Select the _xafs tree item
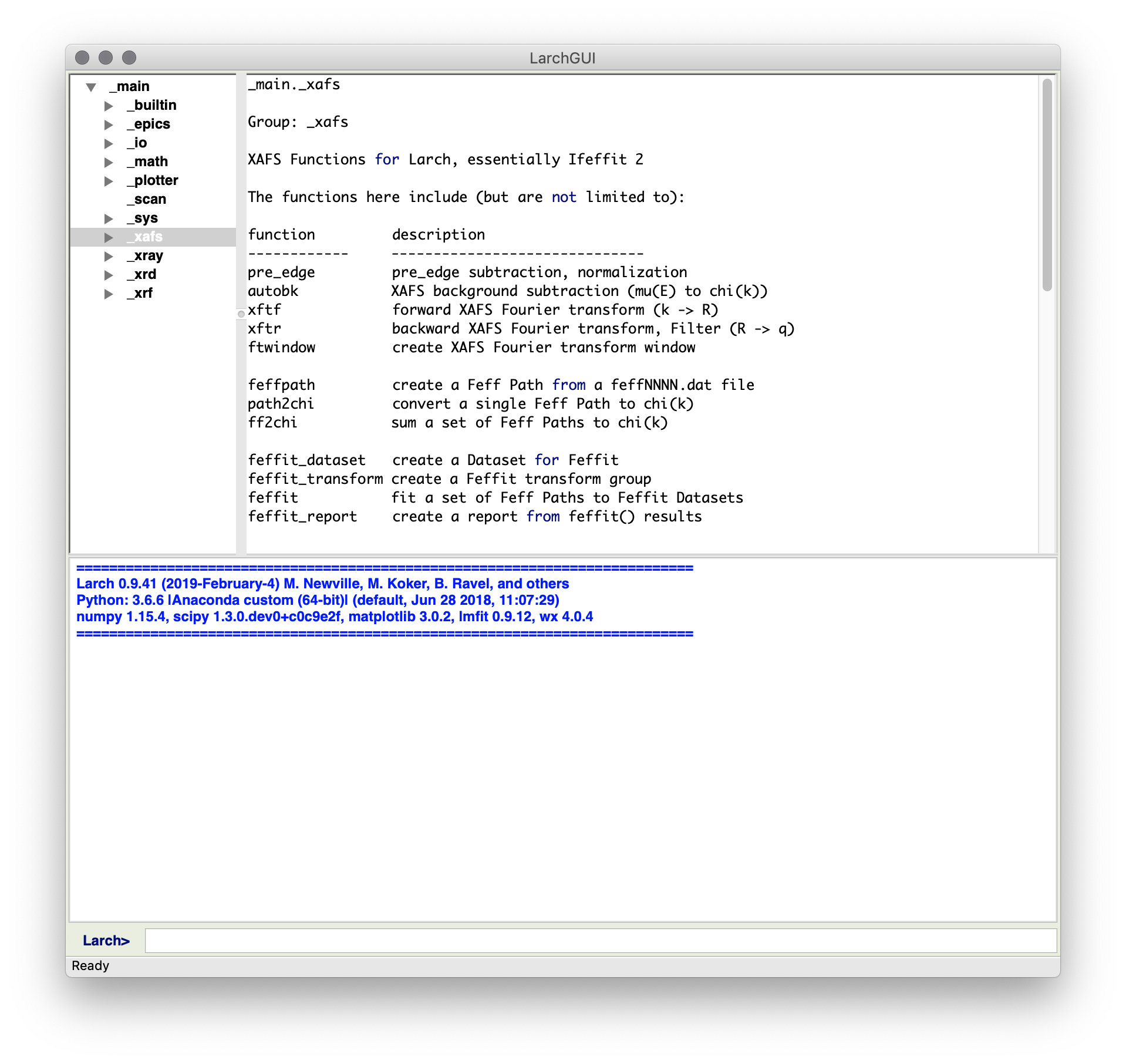Image resolution: width=1126 pixels, height=1064 pixels. [x=144, y=237]
